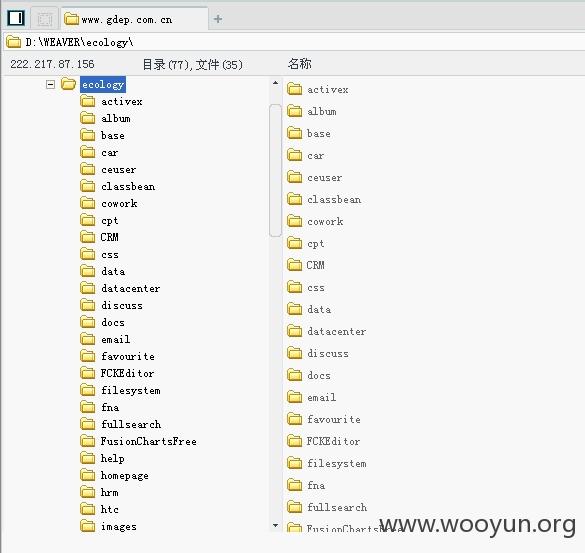Click activex folder icon in file list

pyautogui.click(x=295, y=89)
